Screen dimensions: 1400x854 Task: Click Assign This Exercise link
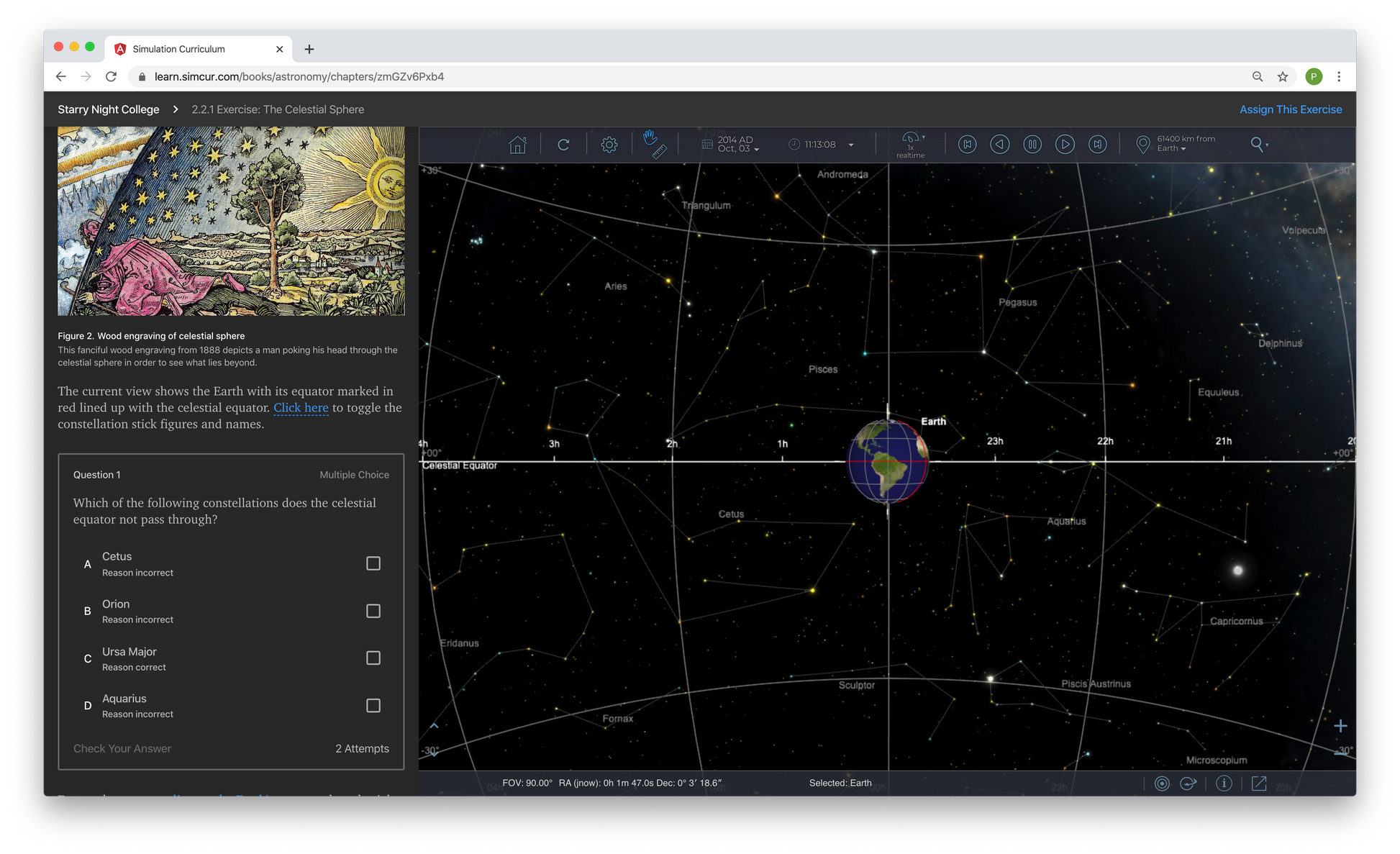[x=1290, y=109]
